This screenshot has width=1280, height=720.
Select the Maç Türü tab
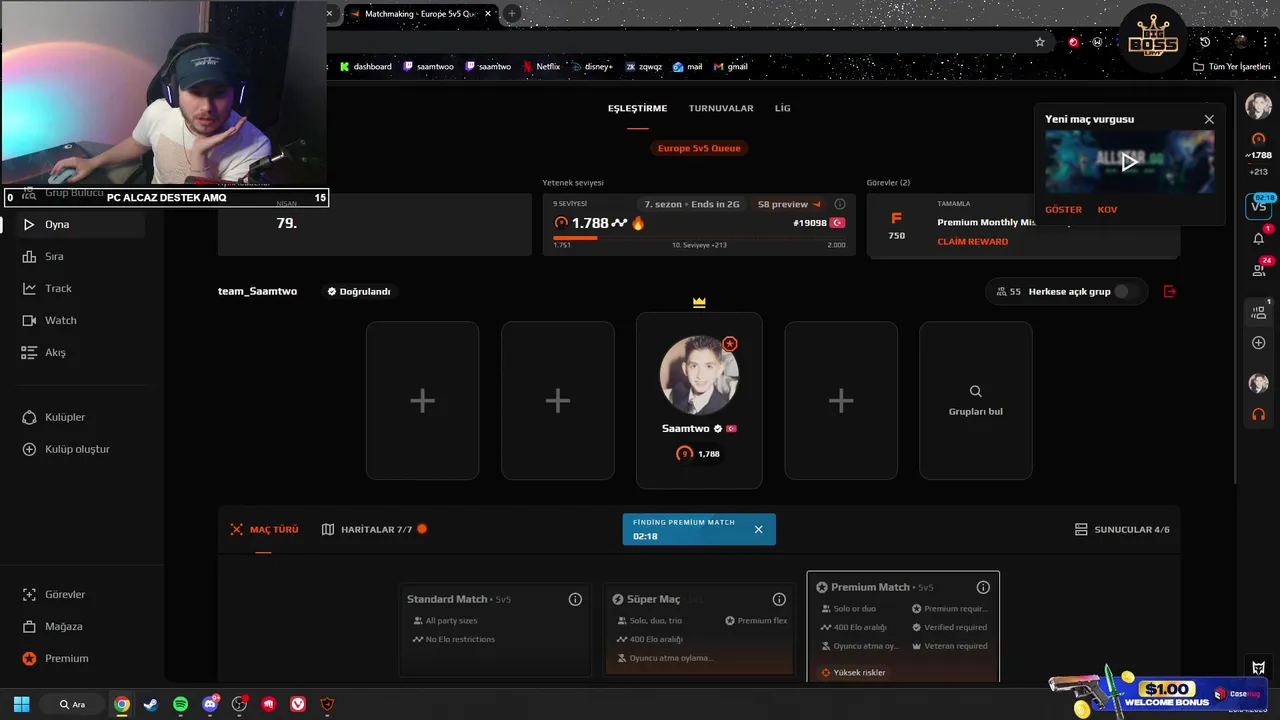coord(265,529)
